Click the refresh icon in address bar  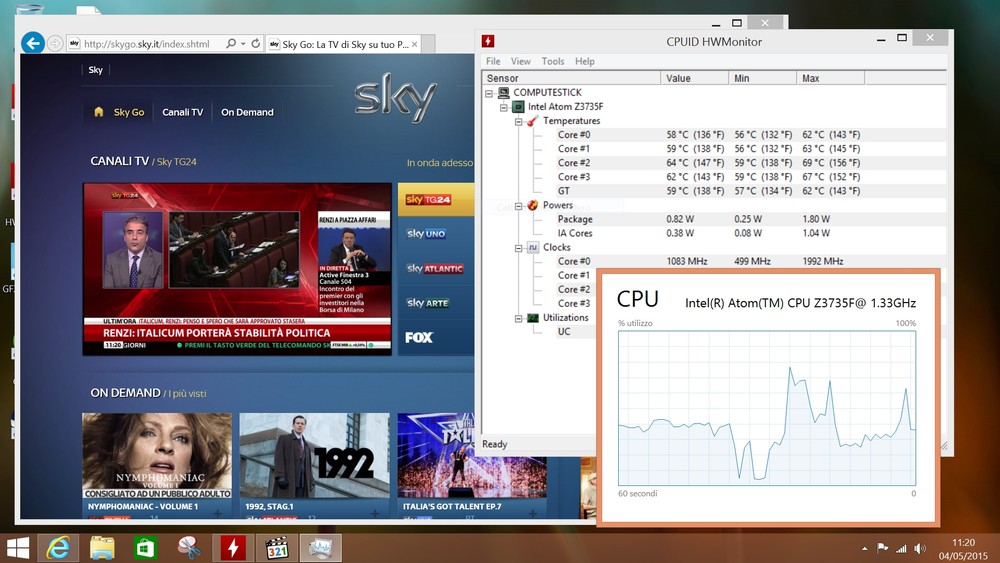tap(256, 43)
